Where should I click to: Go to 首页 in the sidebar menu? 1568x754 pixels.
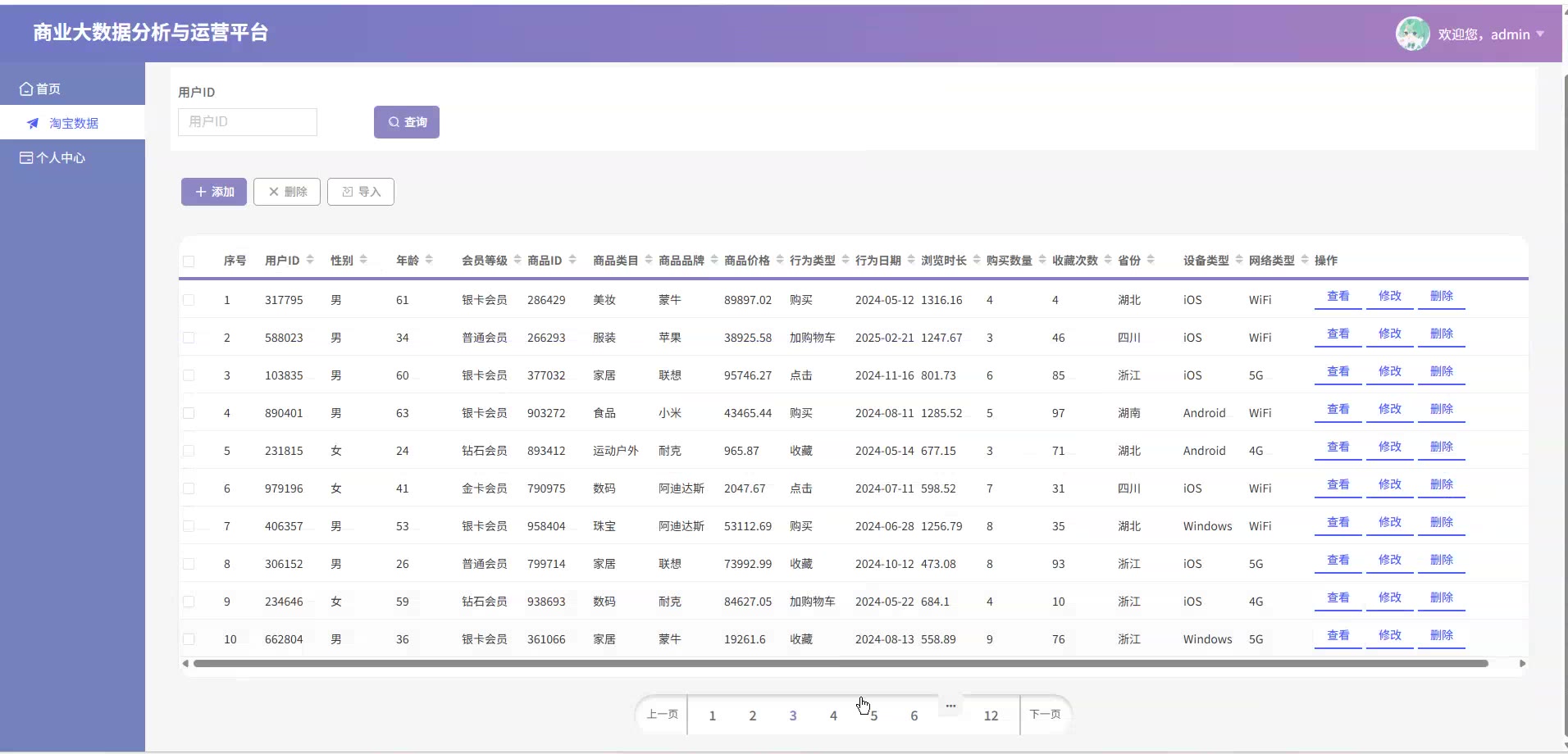coord(48,89)
